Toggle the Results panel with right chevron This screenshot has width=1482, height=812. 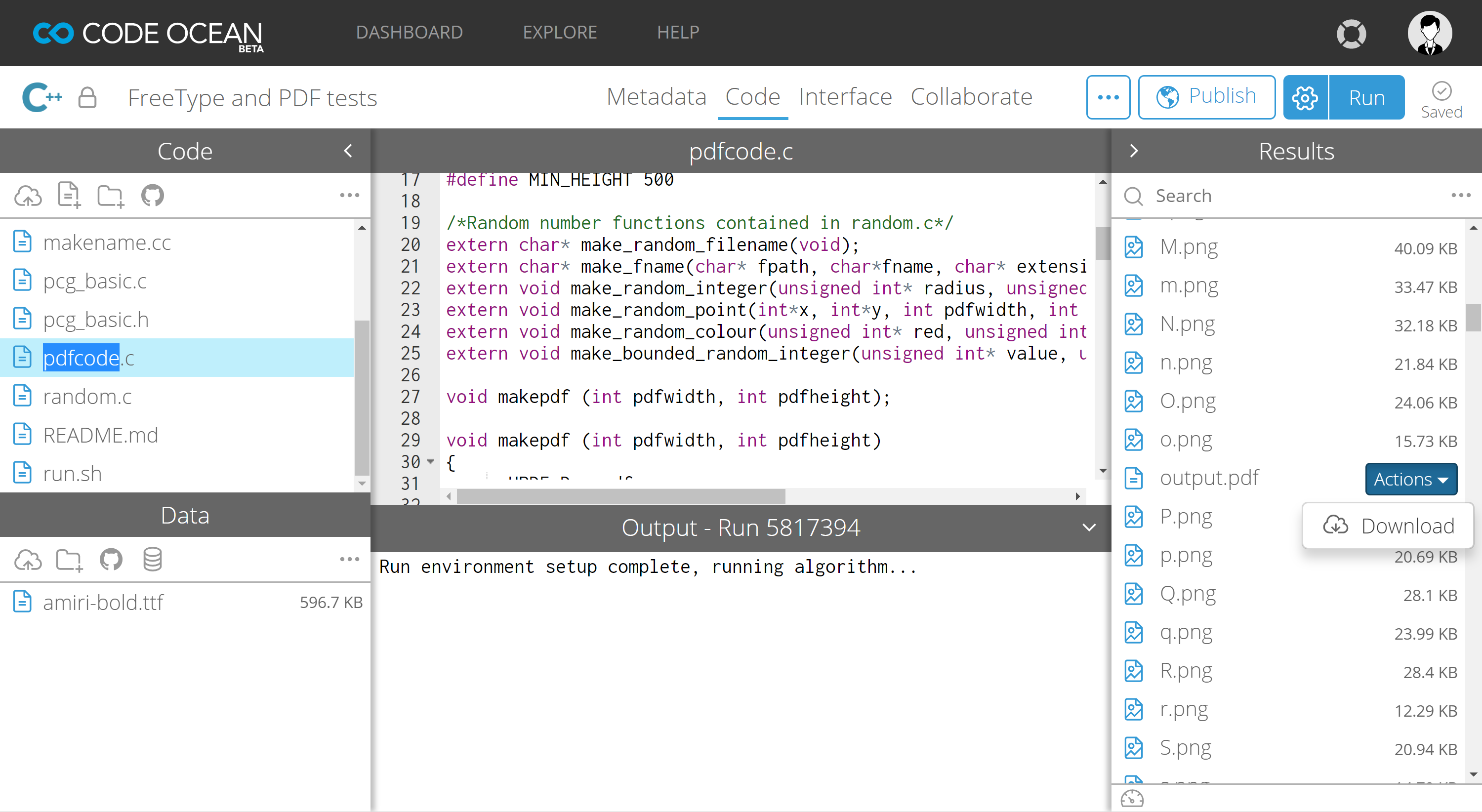(1134, 151)
